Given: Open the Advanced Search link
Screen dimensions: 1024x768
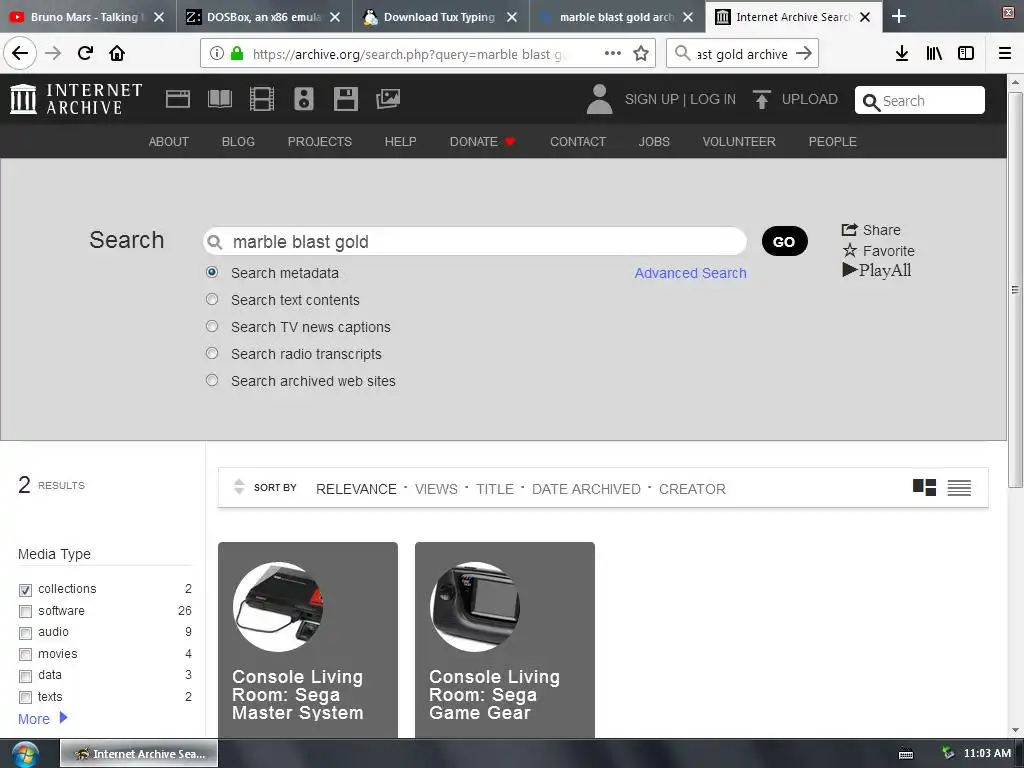Looking at the screenshot, I should (x=690, y=273).
